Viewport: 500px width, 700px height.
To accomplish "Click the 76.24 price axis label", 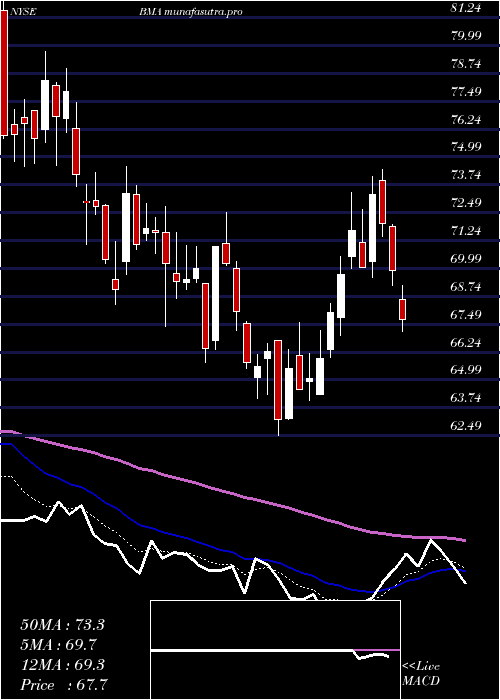I will coord(466,119).
